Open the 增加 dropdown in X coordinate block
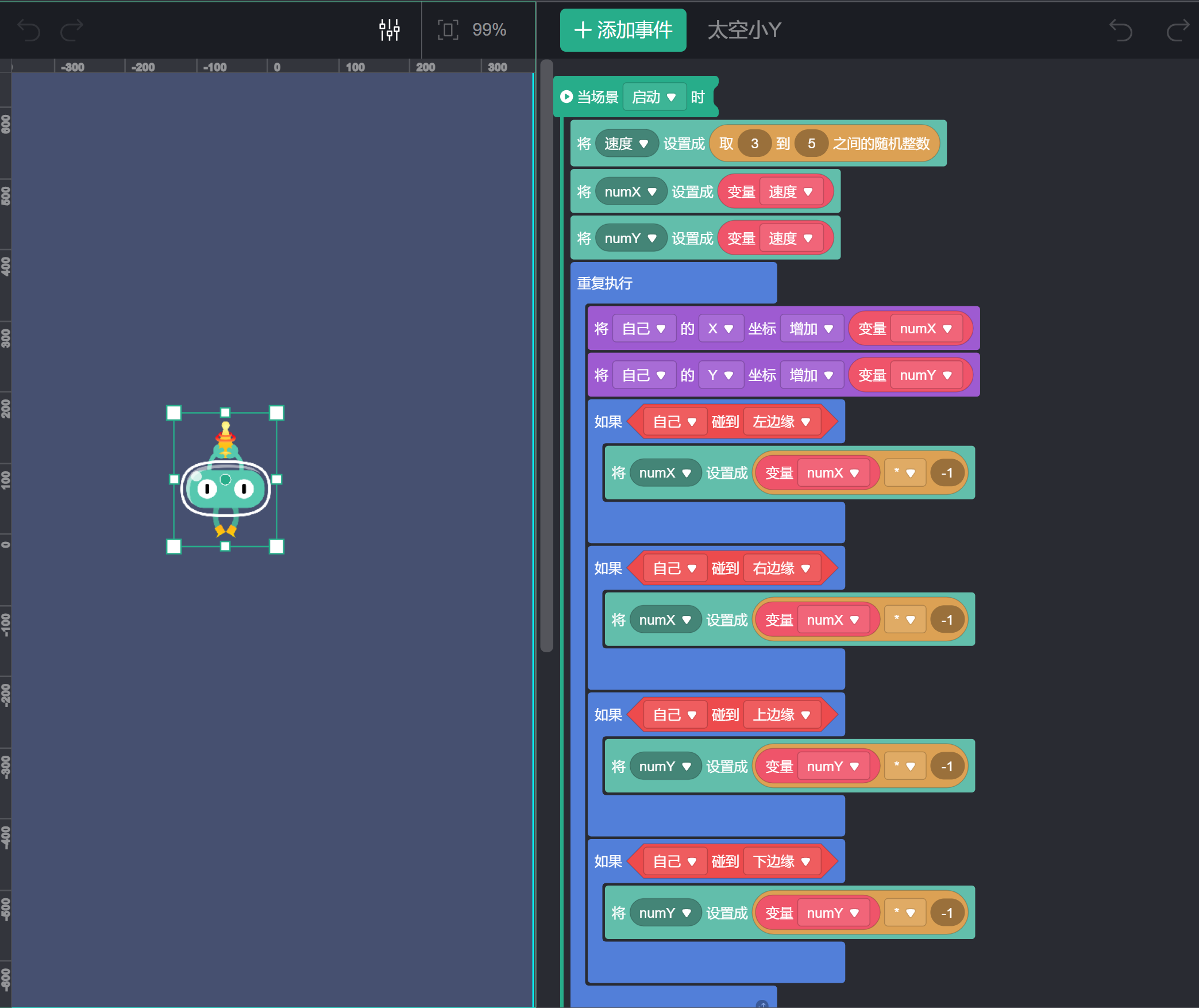The height and width of the screenshot is (1008, 1199). (811, 329)
